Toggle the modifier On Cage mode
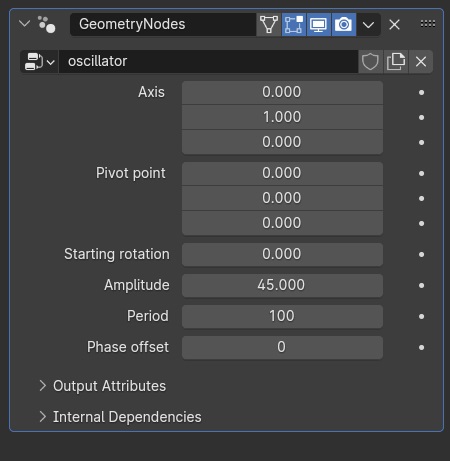The width and height of the screenshot is (450, 461). coord(269,24)
